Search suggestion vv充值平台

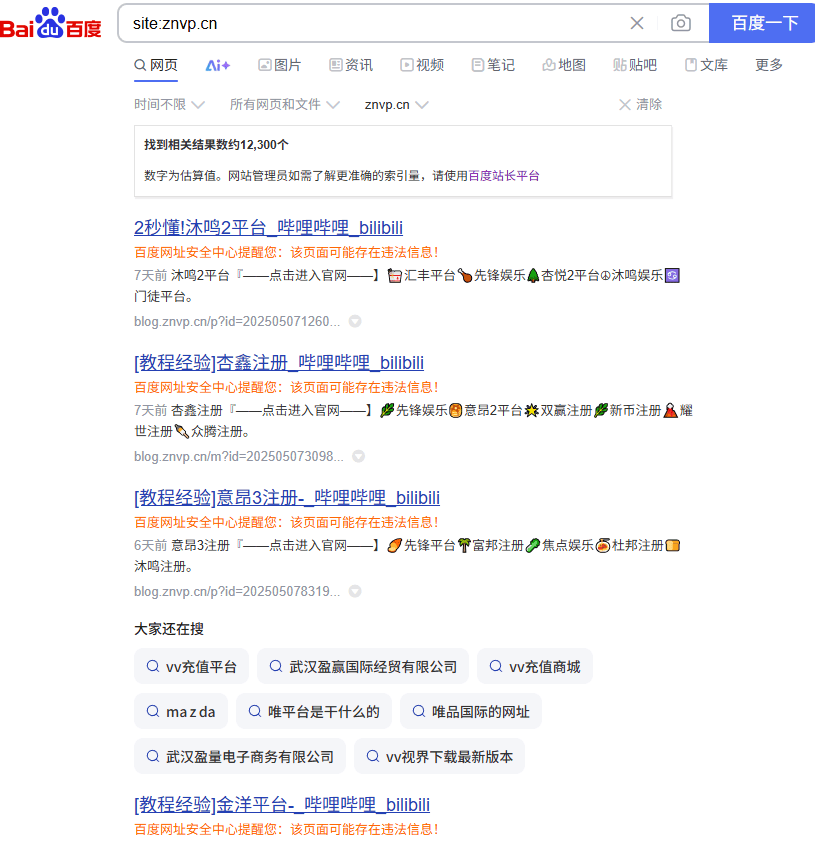coord(191,666)
